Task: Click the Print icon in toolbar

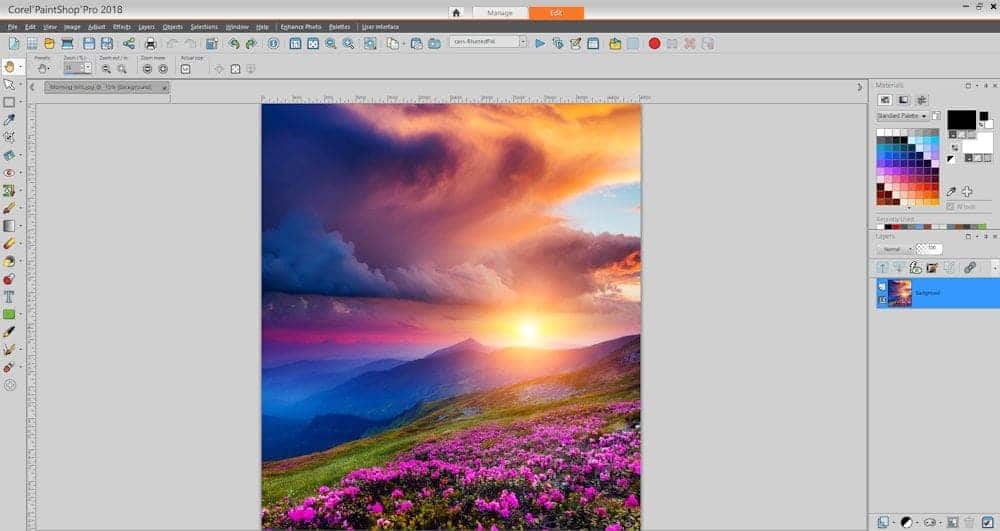Action: tap(150, 43)
